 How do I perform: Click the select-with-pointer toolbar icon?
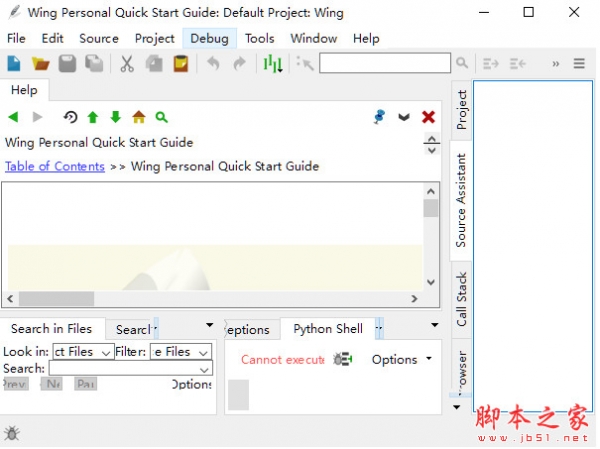(305, 64)
